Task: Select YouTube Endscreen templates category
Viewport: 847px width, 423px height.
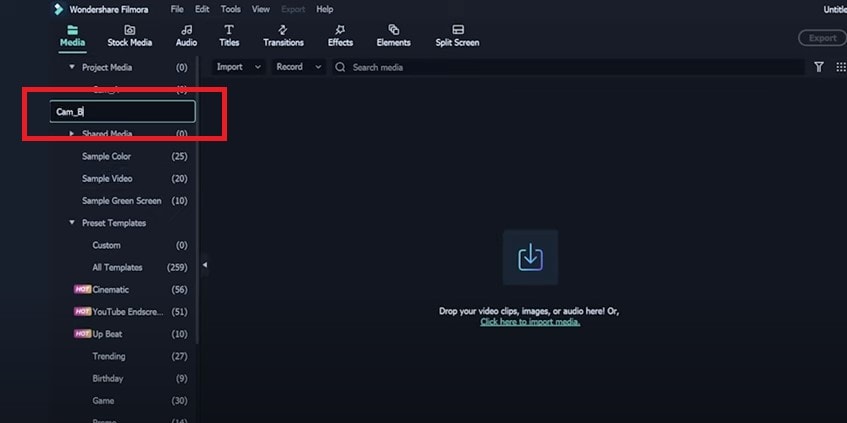Action: pyautogui.click(x=127, y=312)
